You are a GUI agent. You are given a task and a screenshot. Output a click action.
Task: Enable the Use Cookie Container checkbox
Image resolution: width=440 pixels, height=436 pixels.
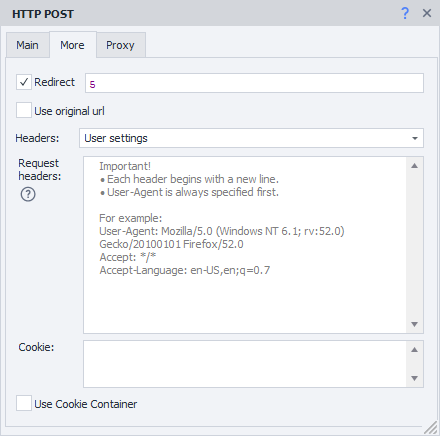[x=24, y=403]
